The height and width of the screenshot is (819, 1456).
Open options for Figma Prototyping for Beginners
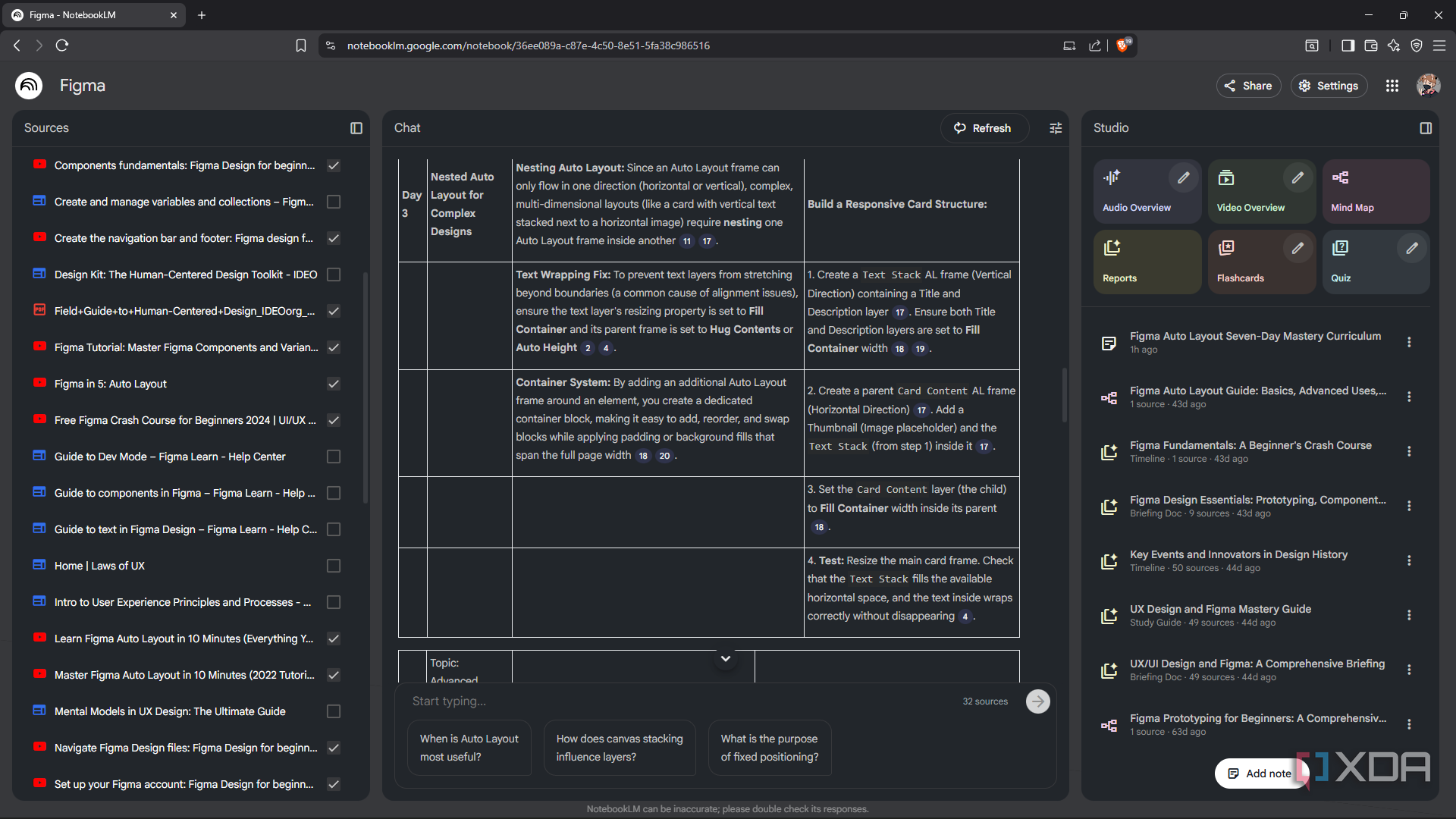pos(1409,725)
